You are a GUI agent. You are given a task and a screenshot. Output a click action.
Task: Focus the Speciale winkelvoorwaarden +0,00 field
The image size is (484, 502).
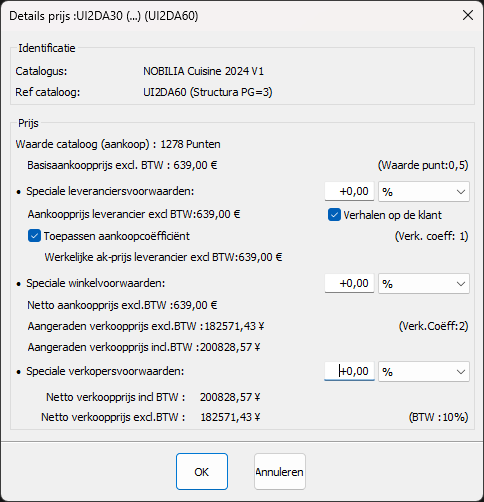click(x=349, y=283)
